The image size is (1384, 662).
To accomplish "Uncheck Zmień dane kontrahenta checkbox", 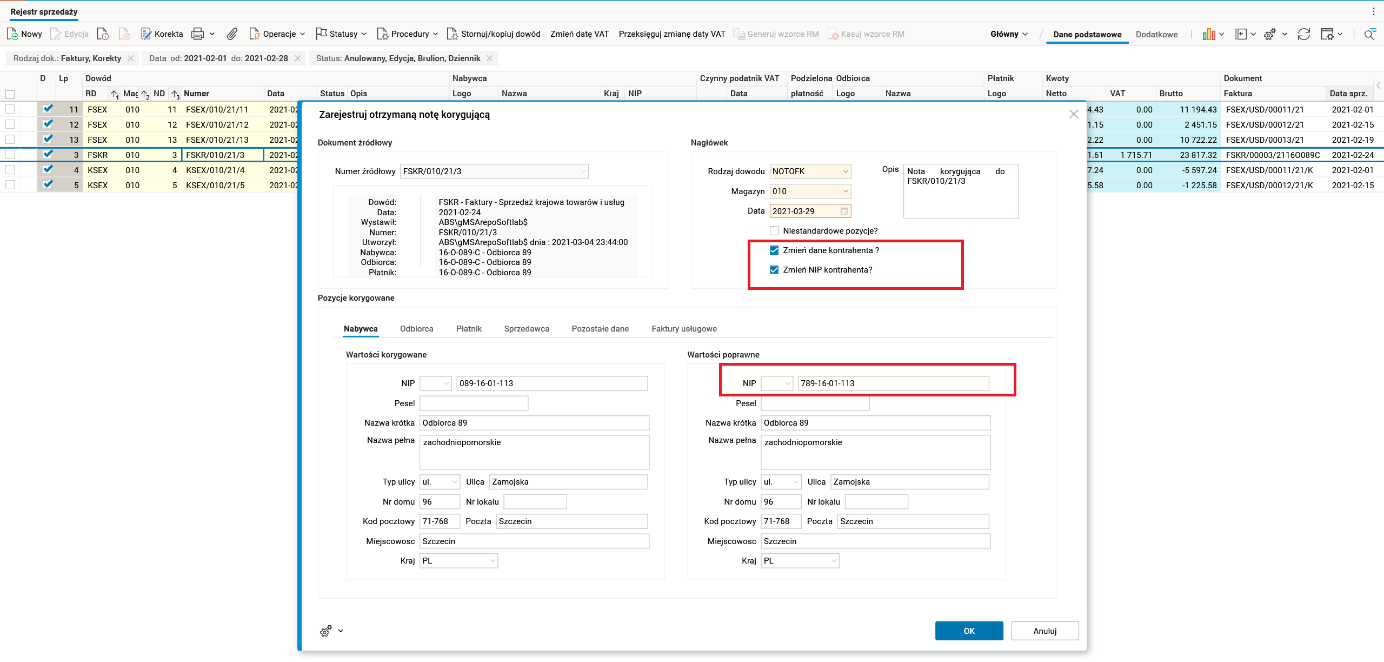I will click(774, 250).
